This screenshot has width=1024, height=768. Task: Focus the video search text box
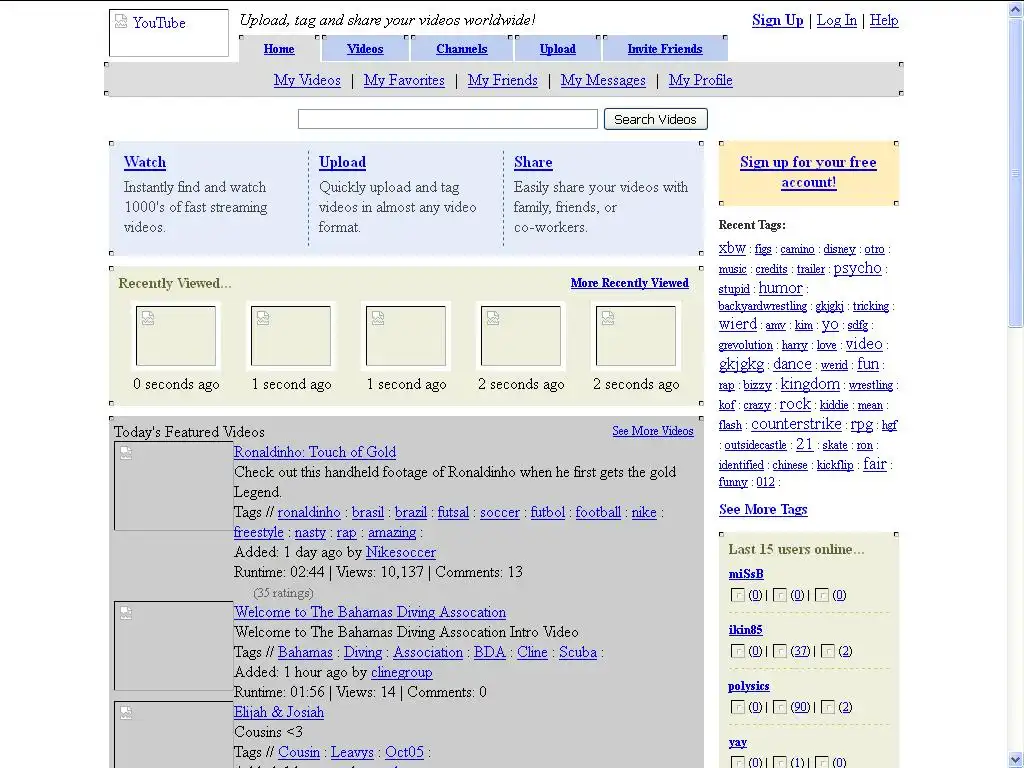point(448,119)
